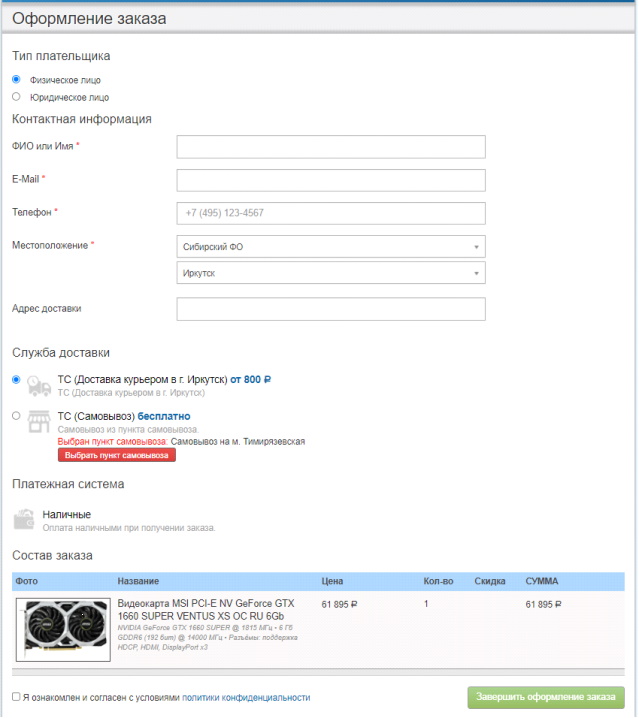Choose the Самовывоз delivery radio button
The height and width of the screenshot is (718, 639).
tap(16, 415)
